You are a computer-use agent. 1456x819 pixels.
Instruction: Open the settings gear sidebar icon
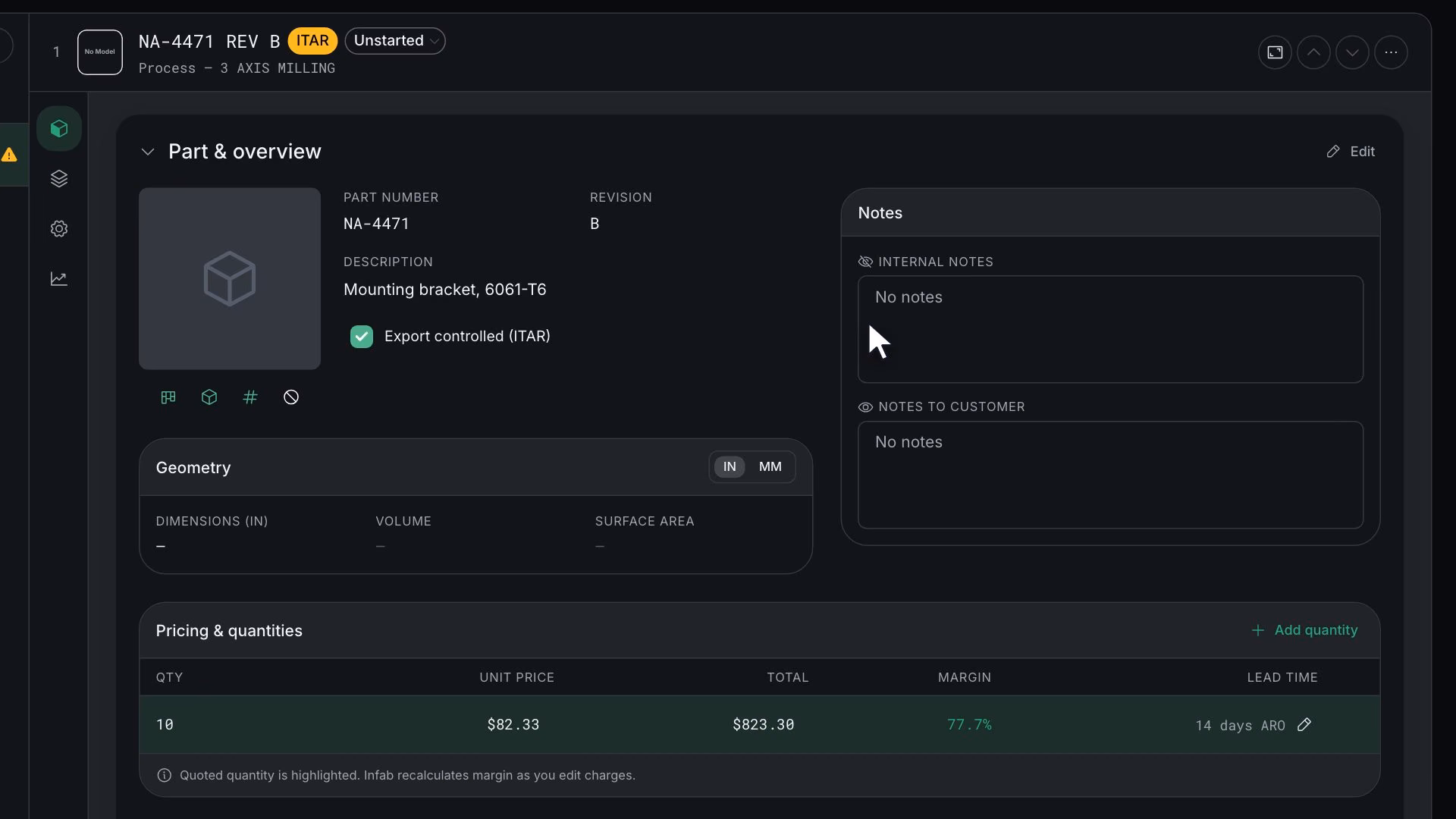[59, 229]
